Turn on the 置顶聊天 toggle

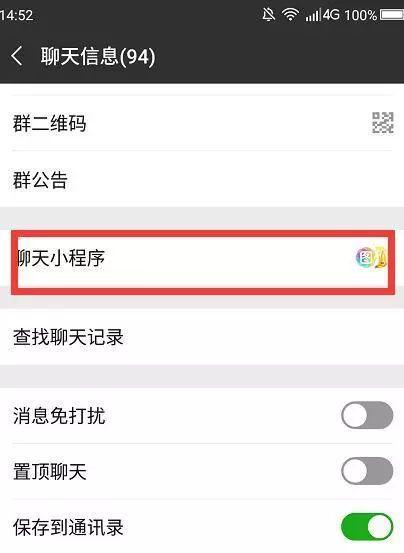pos(367,471)
